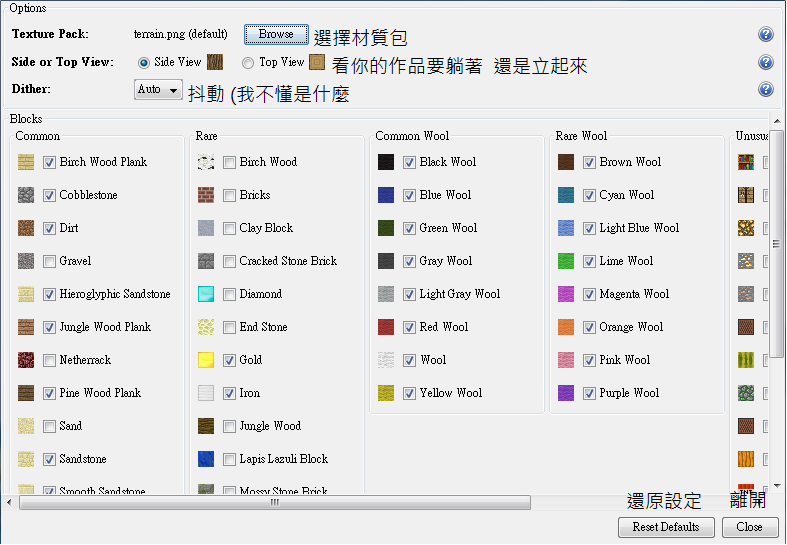Click the Cyan Wool color swatch

(566, 195)
